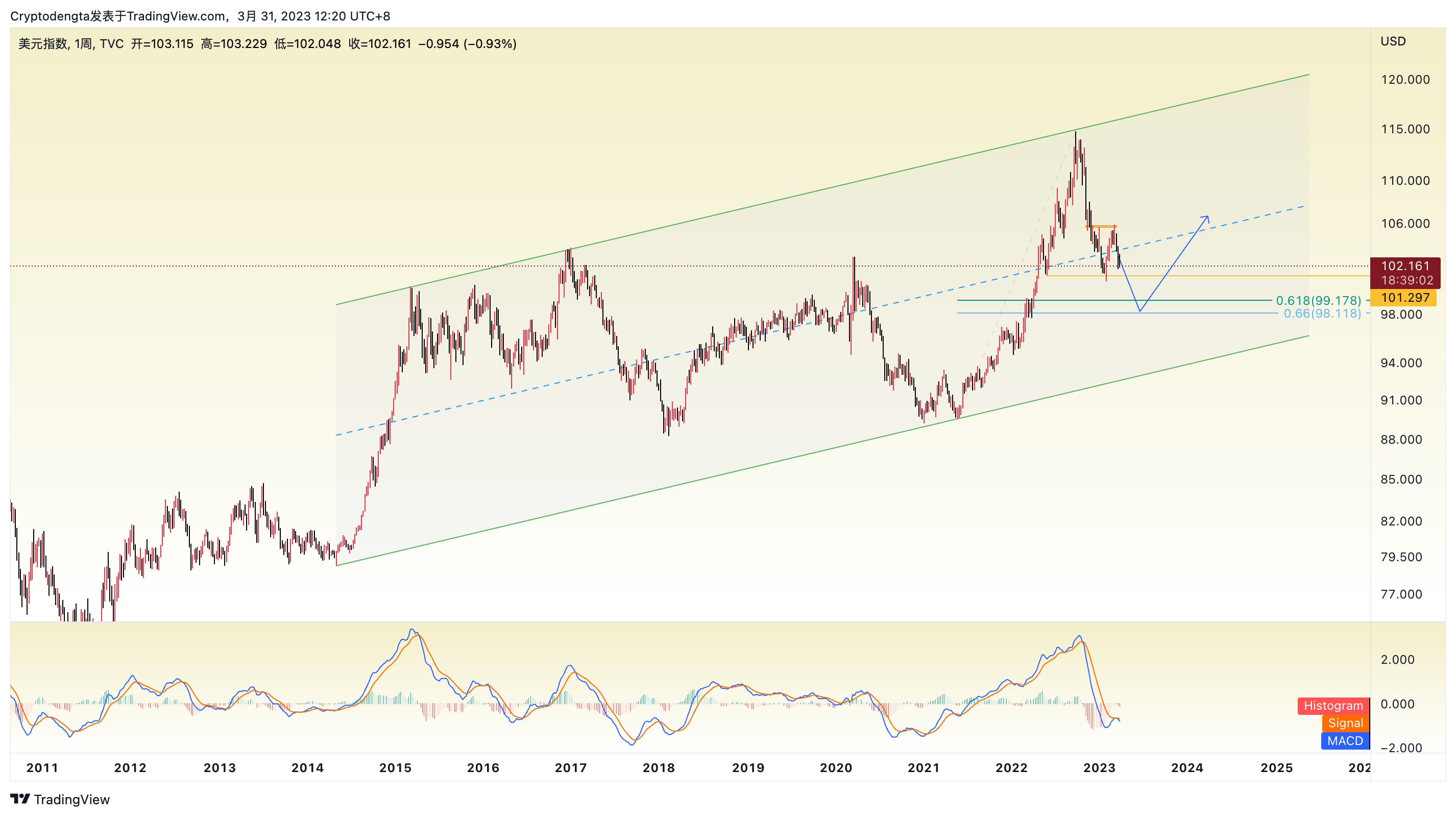Click the red Histogram legend label
Screen dimensions: 1456x817
coord(1333,706)
